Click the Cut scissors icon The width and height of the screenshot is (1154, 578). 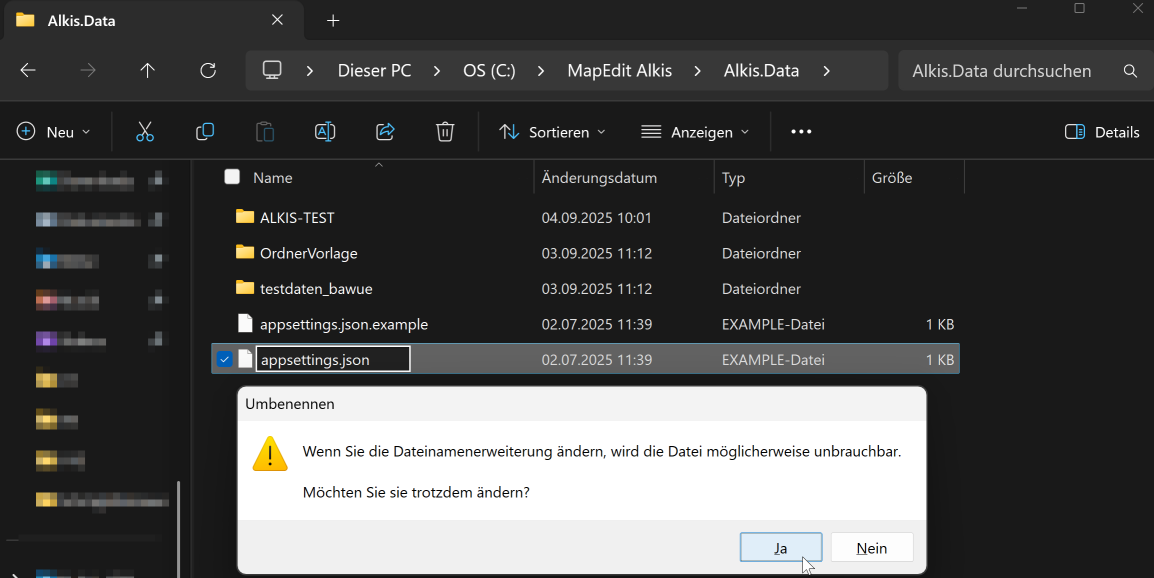coord(145,132)
